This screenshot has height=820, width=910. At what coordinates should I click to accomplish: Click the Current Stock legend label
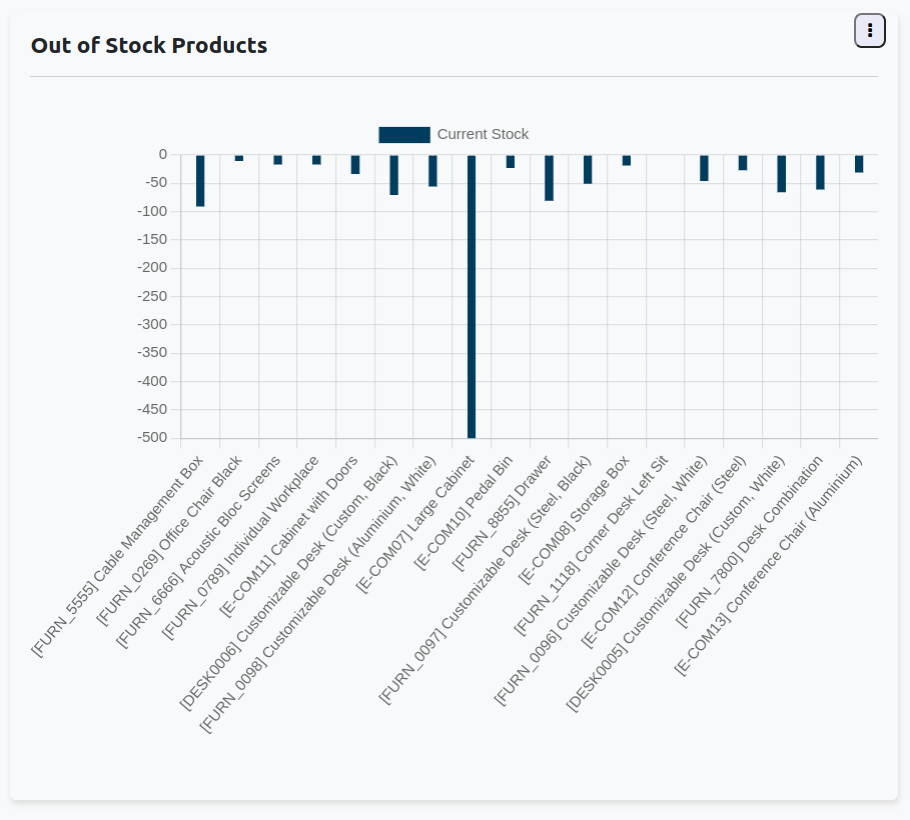click(483, 135)
